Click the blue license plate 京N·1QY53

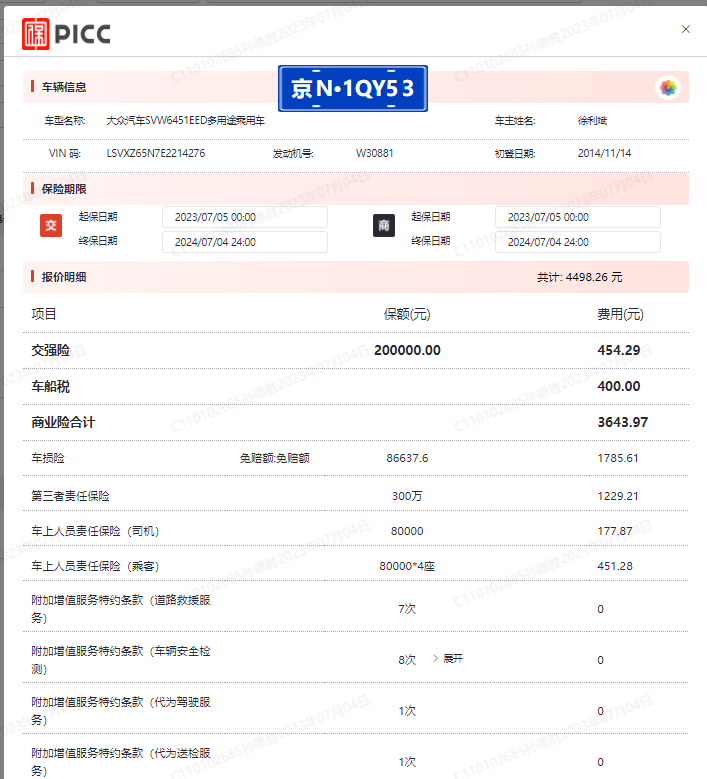(354, 90)
